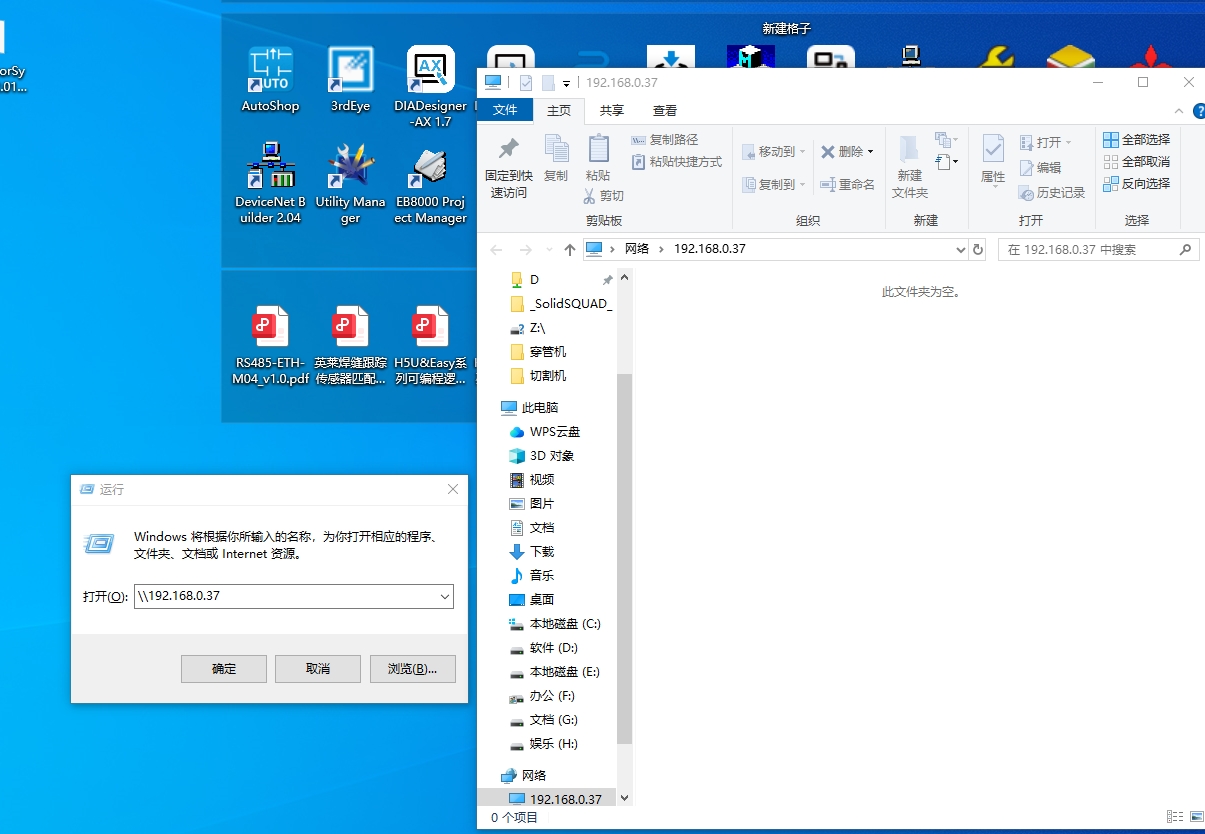Switch to 主页 (Home) ribbon tab
This screenshot has width=1205, height=834.
(x=559, y=111)
